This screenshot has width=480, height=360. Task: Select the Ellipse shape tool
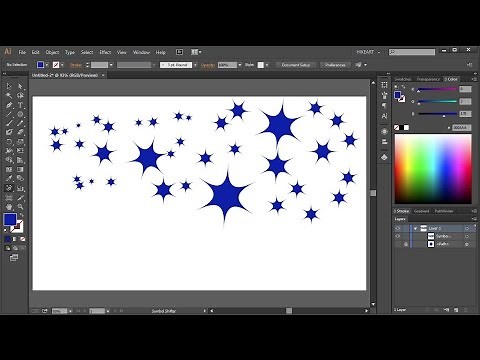(x=20, y=114)
